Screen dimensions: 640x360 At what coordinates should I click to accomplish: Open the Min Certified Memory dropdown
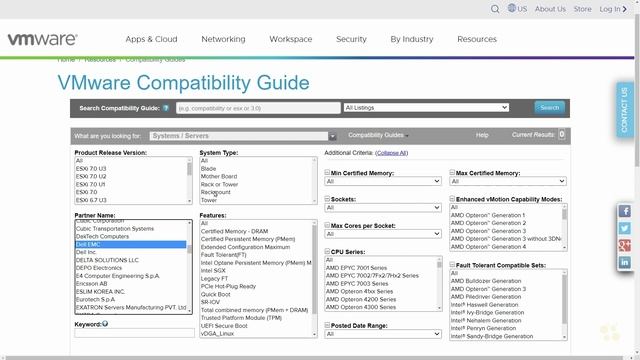point(383,181)
